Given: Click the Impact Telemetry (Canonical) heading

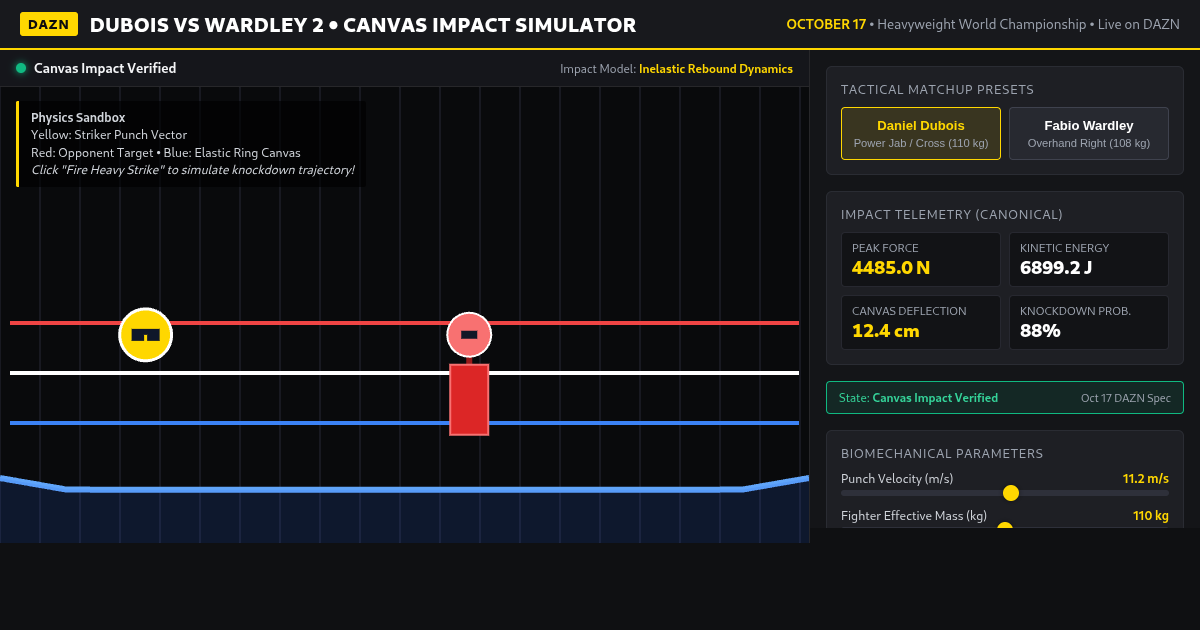Looking at the screenshot, I should tap(952, 215).
